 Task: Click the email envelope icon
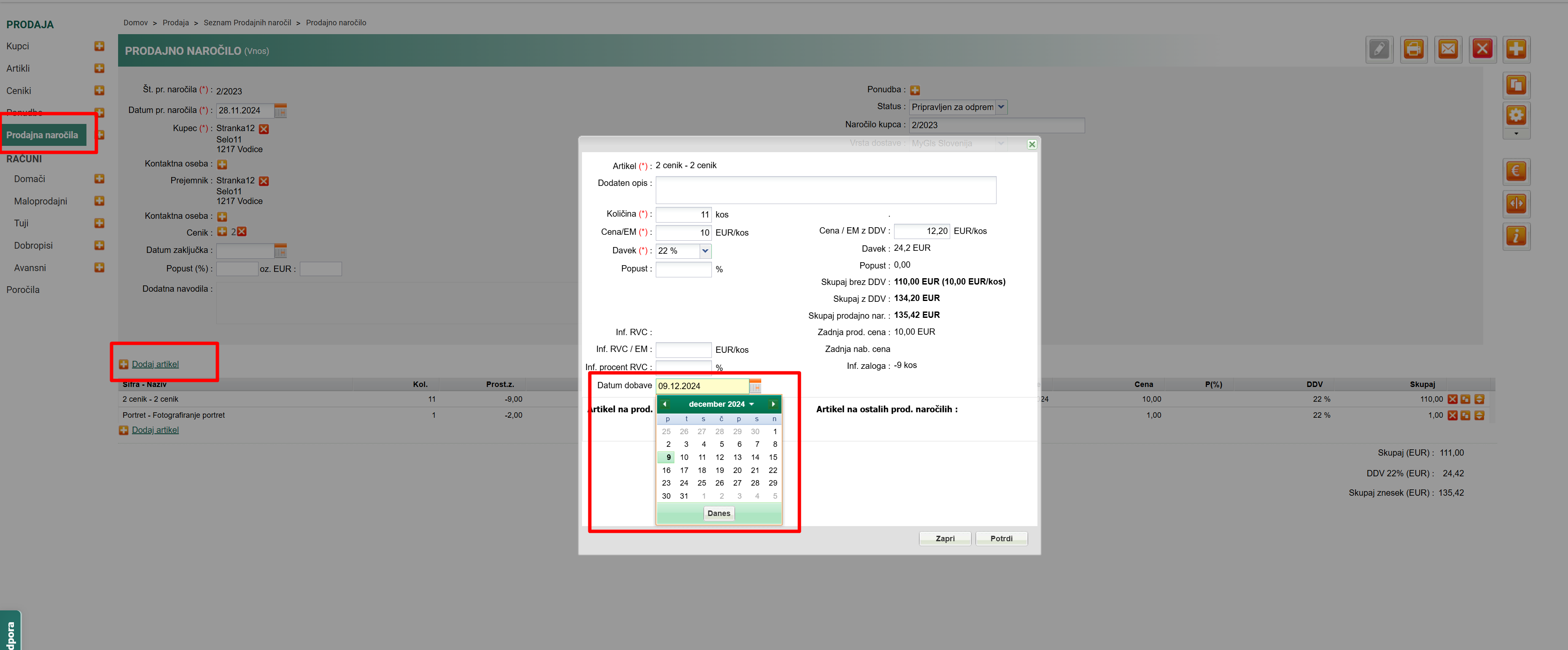pos(1447,49)
